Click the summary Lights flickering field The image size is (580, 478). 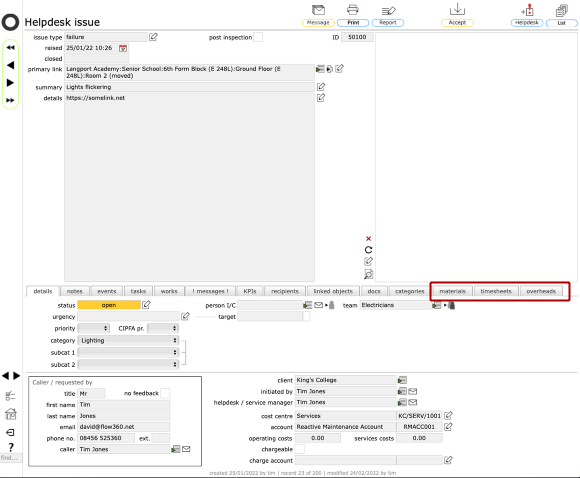189,87
